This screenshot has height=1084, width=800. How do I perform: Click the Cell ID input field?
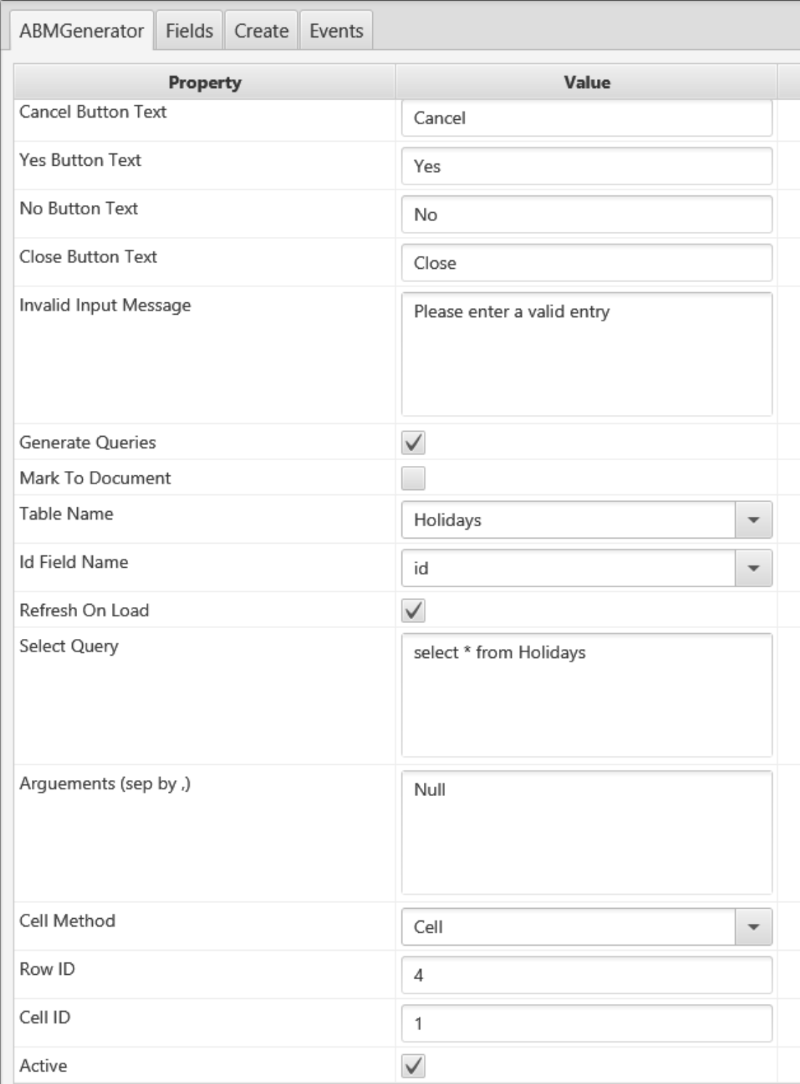tap(586, 1023)
